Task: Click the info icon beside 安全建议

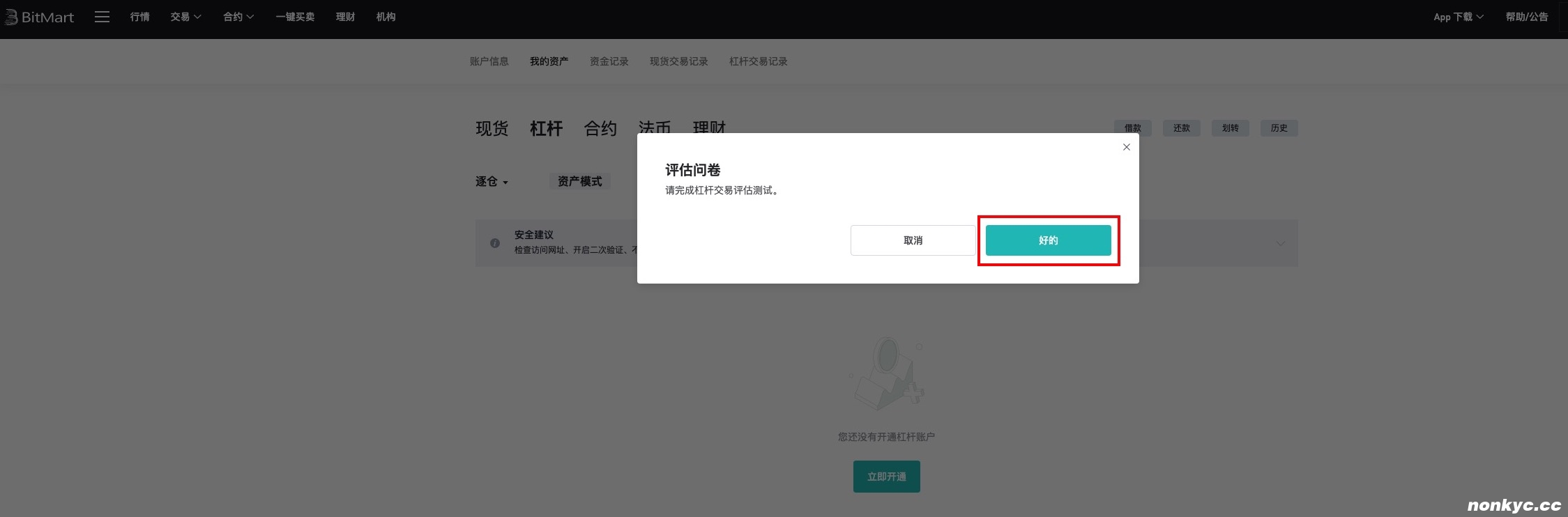Action: pos(495,243)
